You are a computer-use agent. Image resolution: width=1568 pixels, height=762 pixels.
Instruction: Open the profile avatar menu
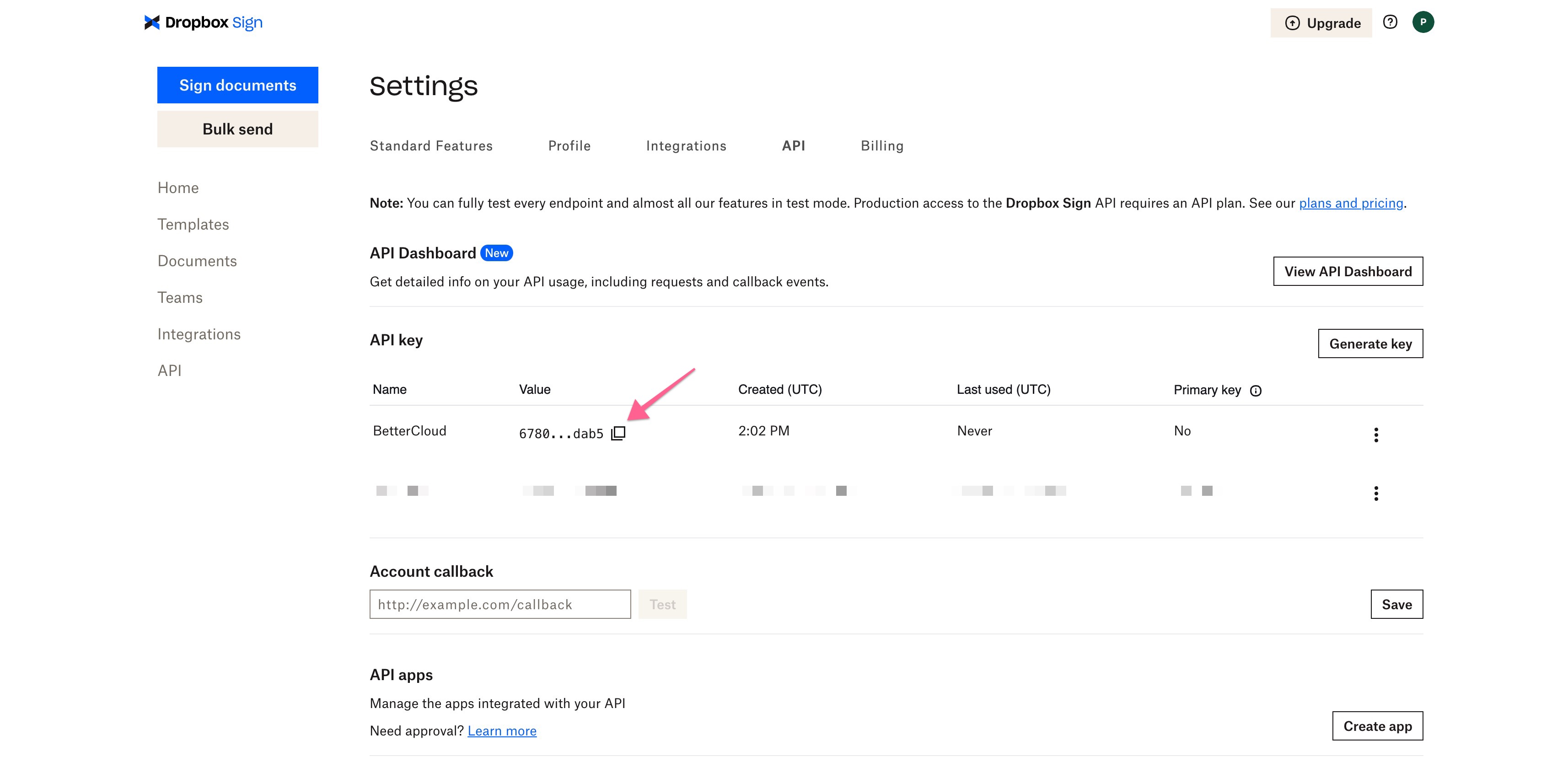pos(1424,22)
